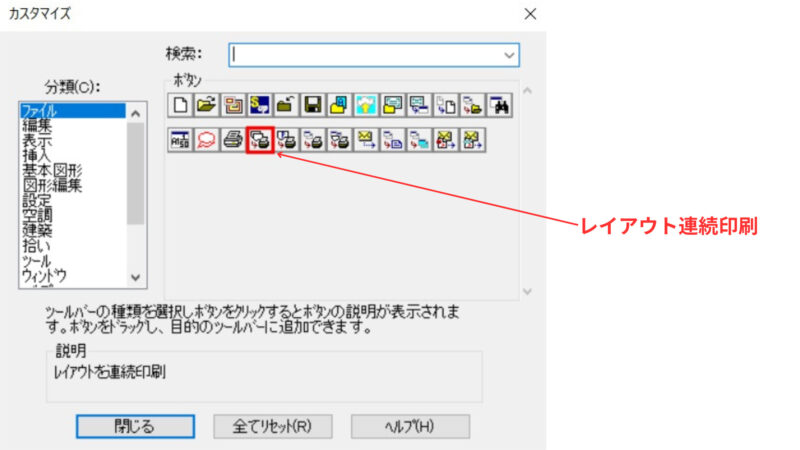
Task: Click the レイアウトを連続印刷 description text
Action: pos(109,372)
